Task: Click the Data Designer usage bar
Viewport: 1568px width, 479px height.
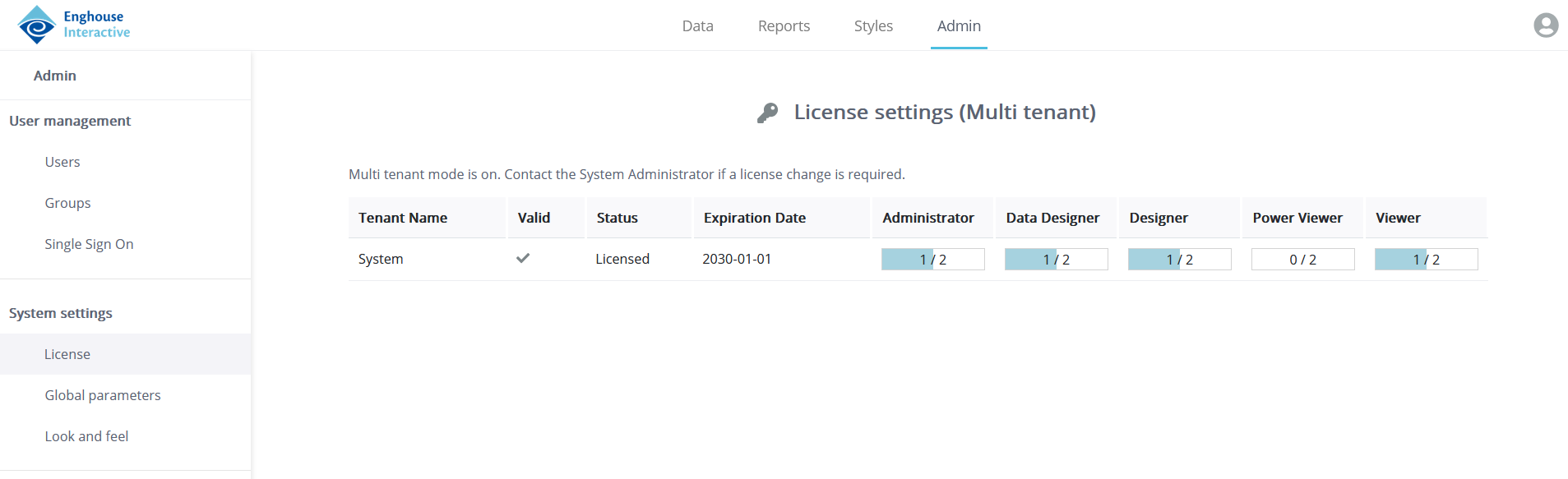Action: [1056, 260]
